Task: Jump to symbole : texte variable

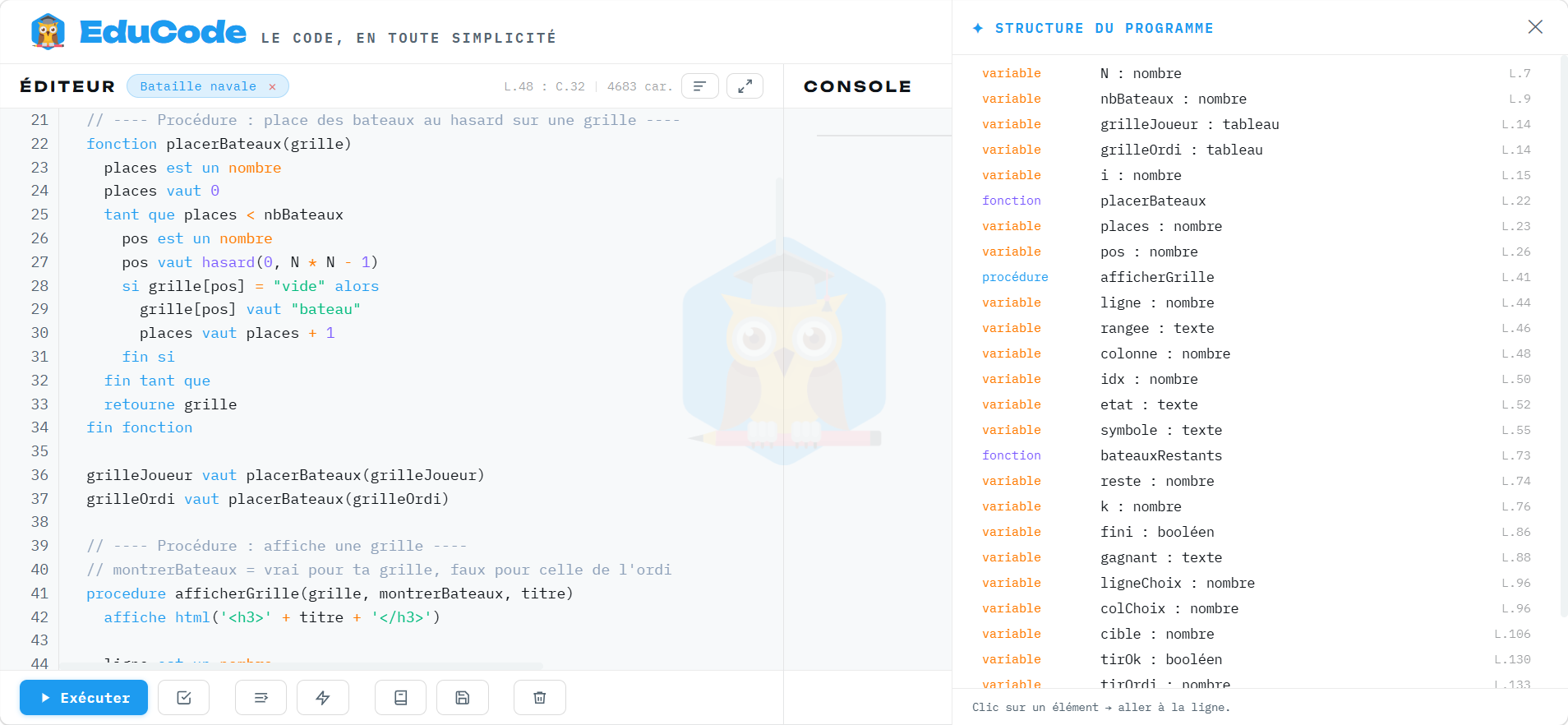Action: pyautogui.click(x=1256, y=430)
